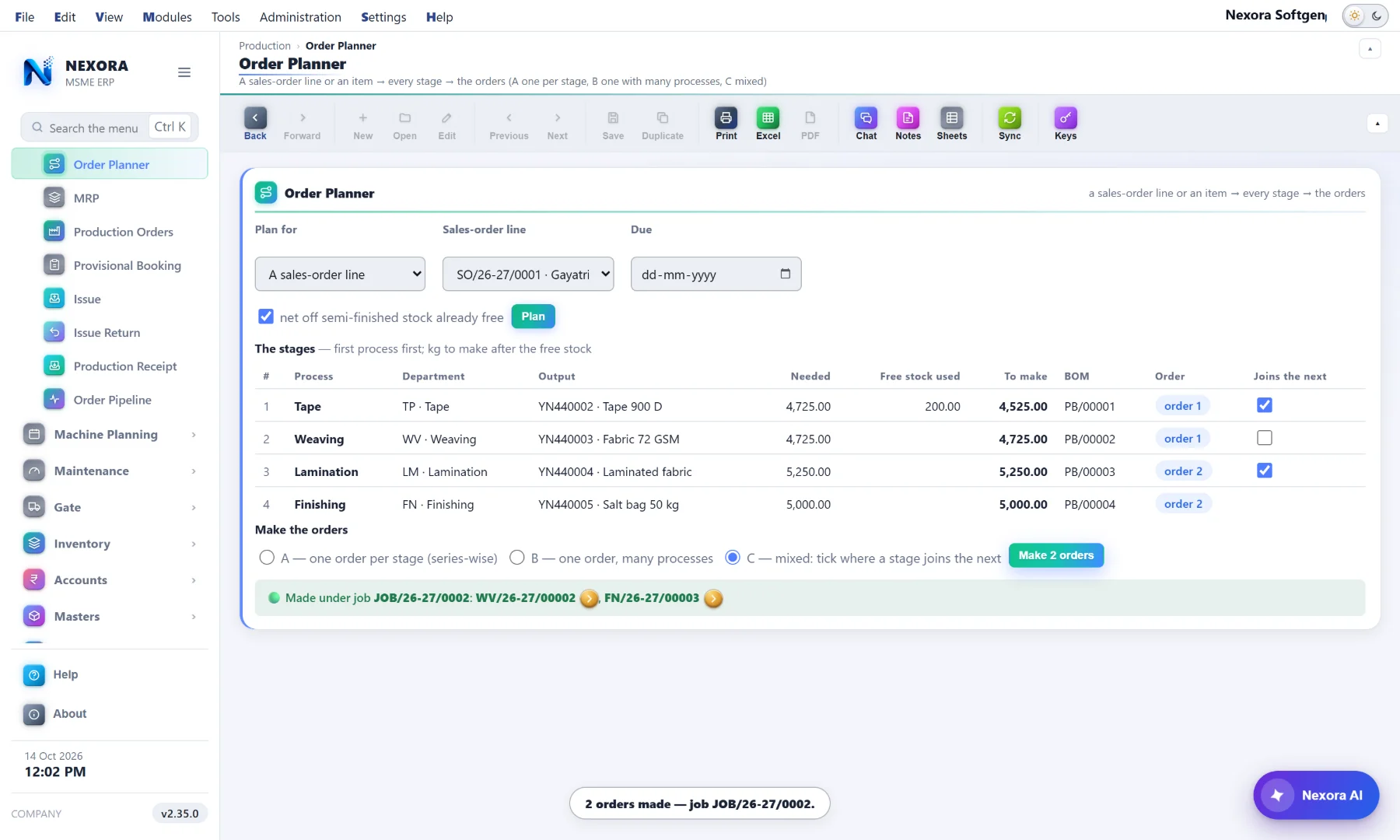Uncheck Joins the next for Tape

pos(1265,405)
